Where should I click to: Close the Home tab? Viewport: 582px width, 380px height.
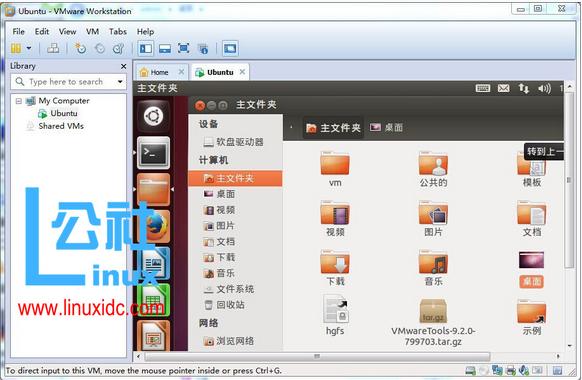[181, 72]
